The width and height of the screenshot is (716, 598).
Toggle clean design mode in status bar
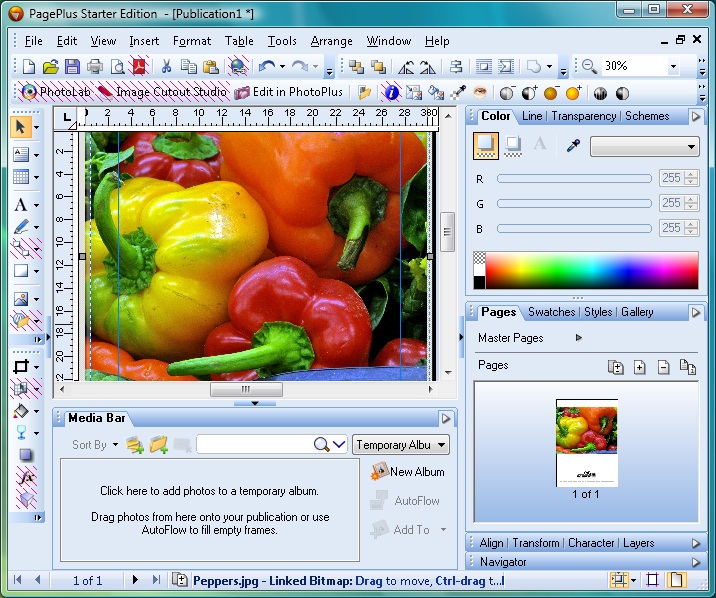(x=652, y=580)
